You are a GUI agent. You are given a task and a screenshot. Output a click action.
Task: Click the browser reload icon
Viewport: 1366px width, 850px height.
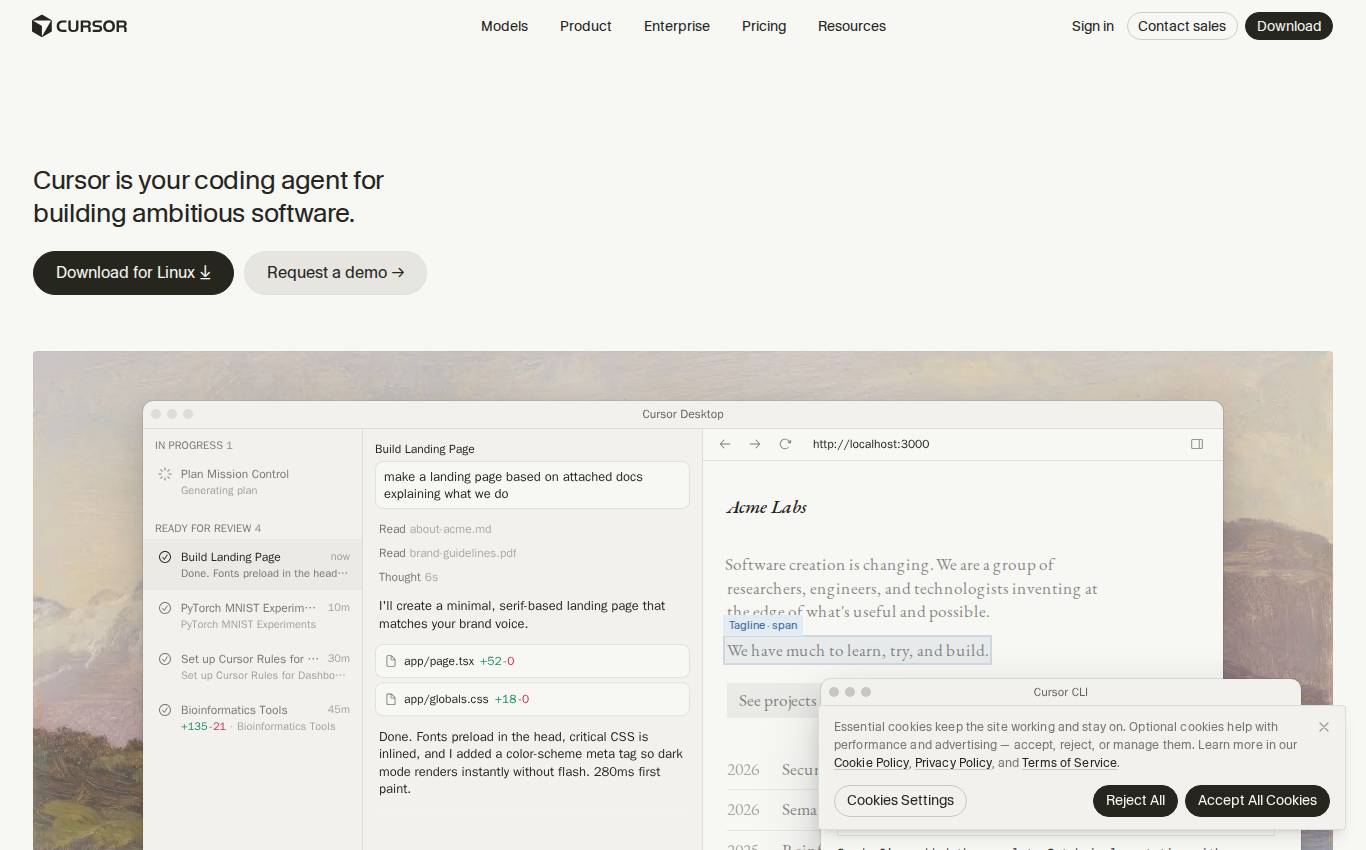[785, 444]
